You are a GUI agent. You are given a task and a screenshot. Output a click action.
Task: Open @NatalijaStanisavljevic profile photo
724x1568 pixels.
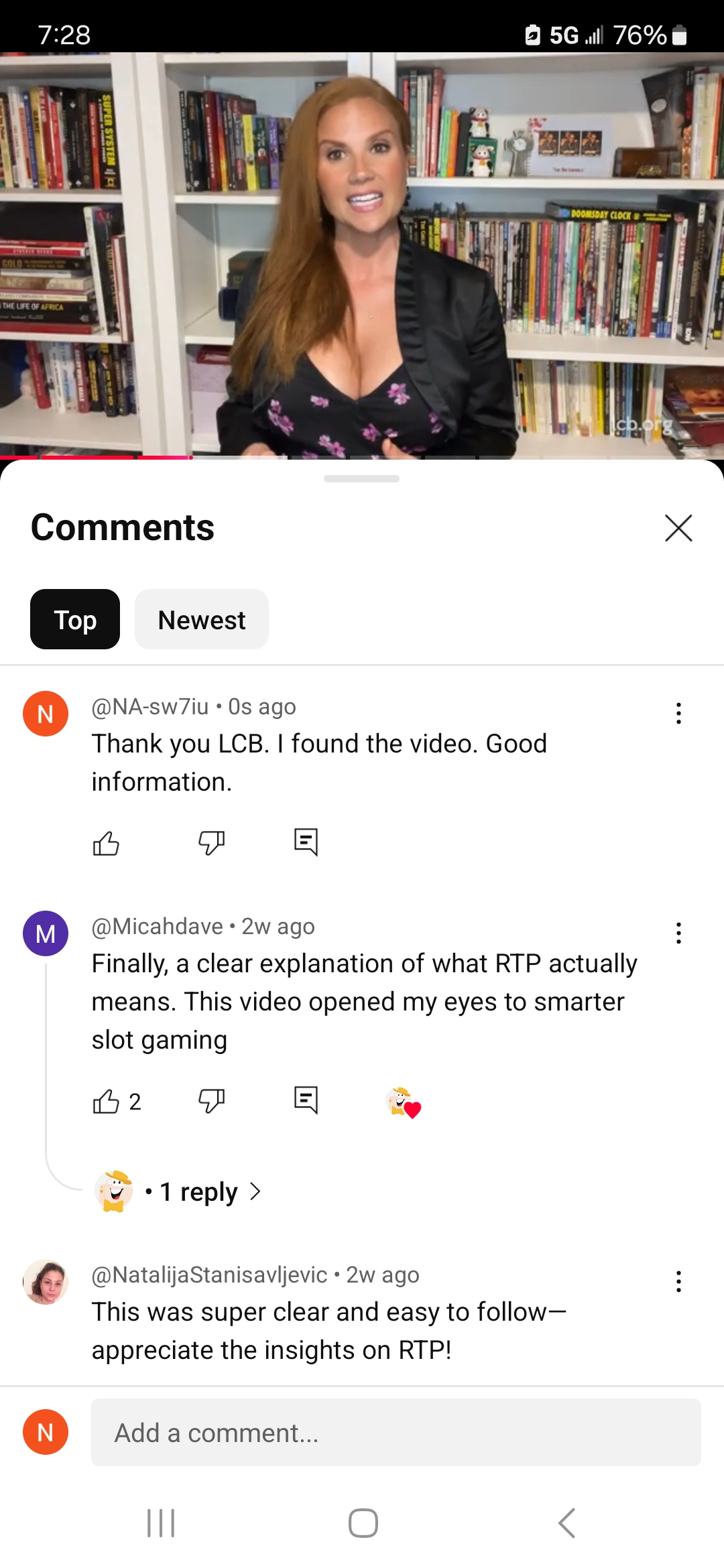click(46, 1282)
